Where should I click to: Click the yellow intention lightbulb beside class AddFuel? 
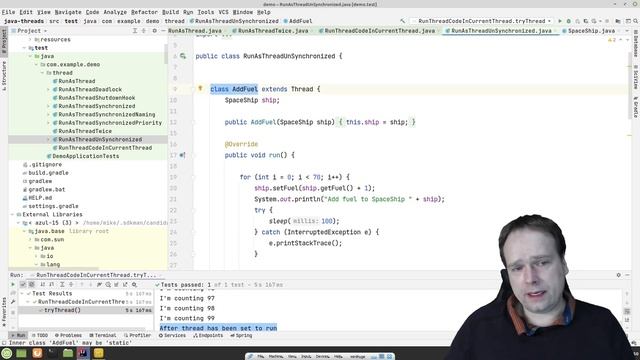(x=200, y=88)
